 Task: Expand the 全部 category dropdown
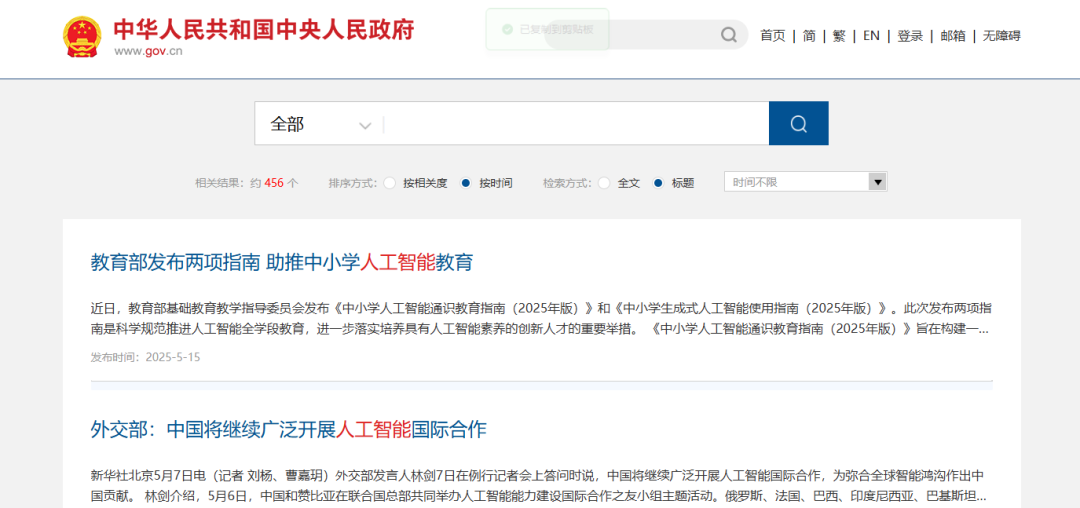point(320,124)
